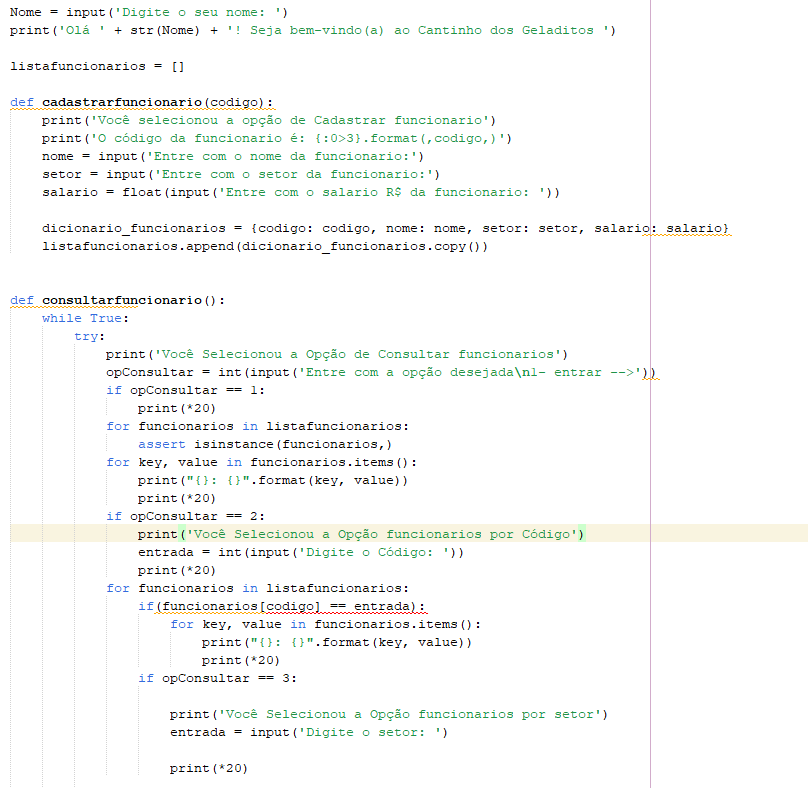
Task: Click the "try:" keyword line
Action: (89, 337)
